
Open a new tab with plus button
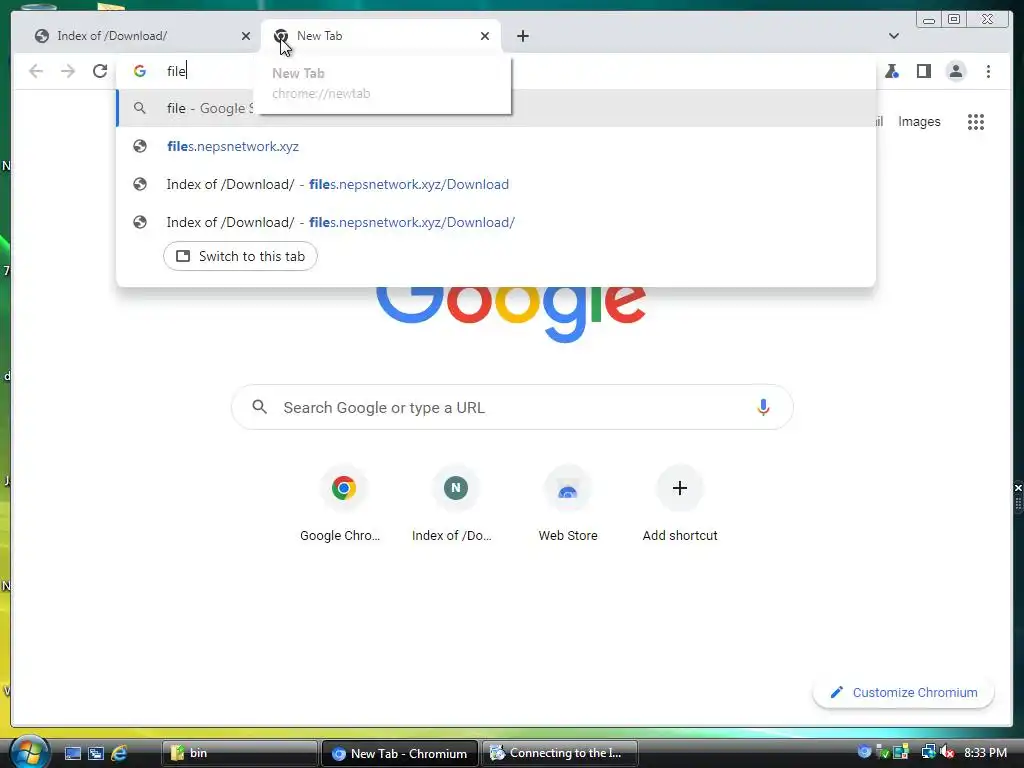coord(522,36)
